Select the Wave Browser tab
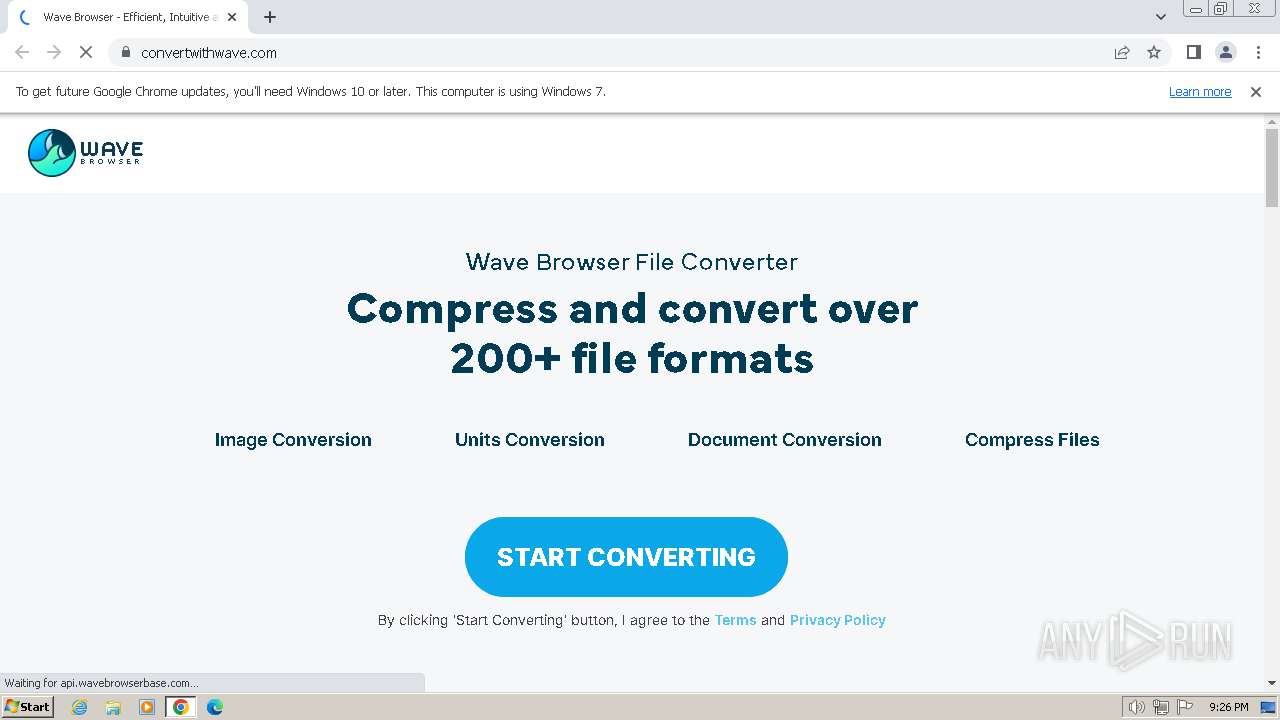The image size is (1280, 720). pos(128,17)
